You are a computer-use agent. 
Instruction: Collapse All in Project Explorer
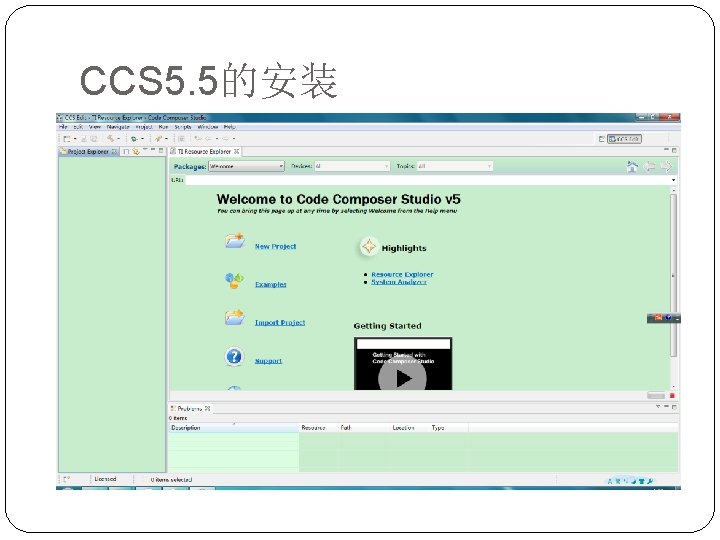pos(126,151)
